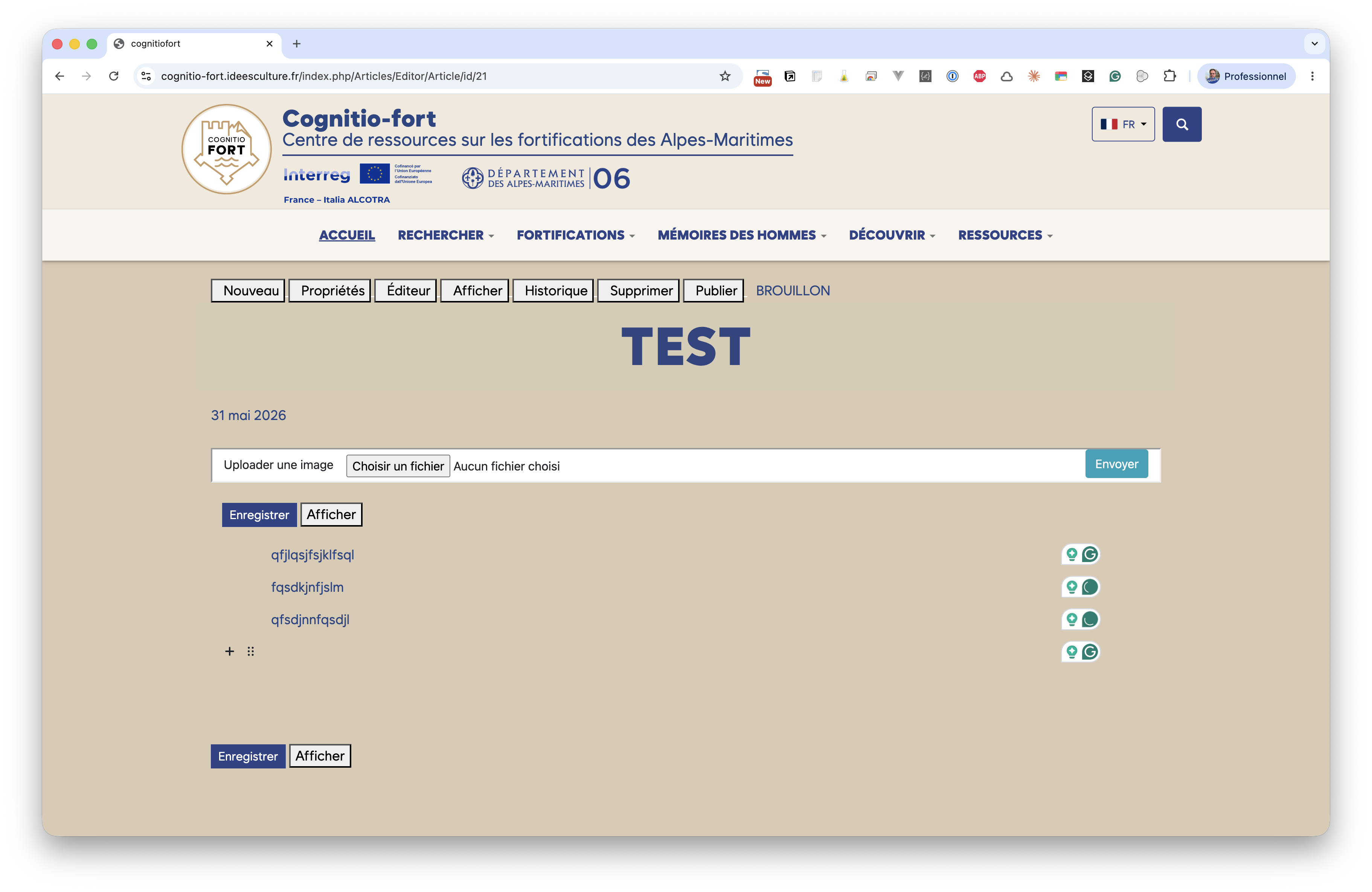Screen dimensions: 1372x892
Task: Open the AdBlock Plus ABP extension
Action: 979,76
